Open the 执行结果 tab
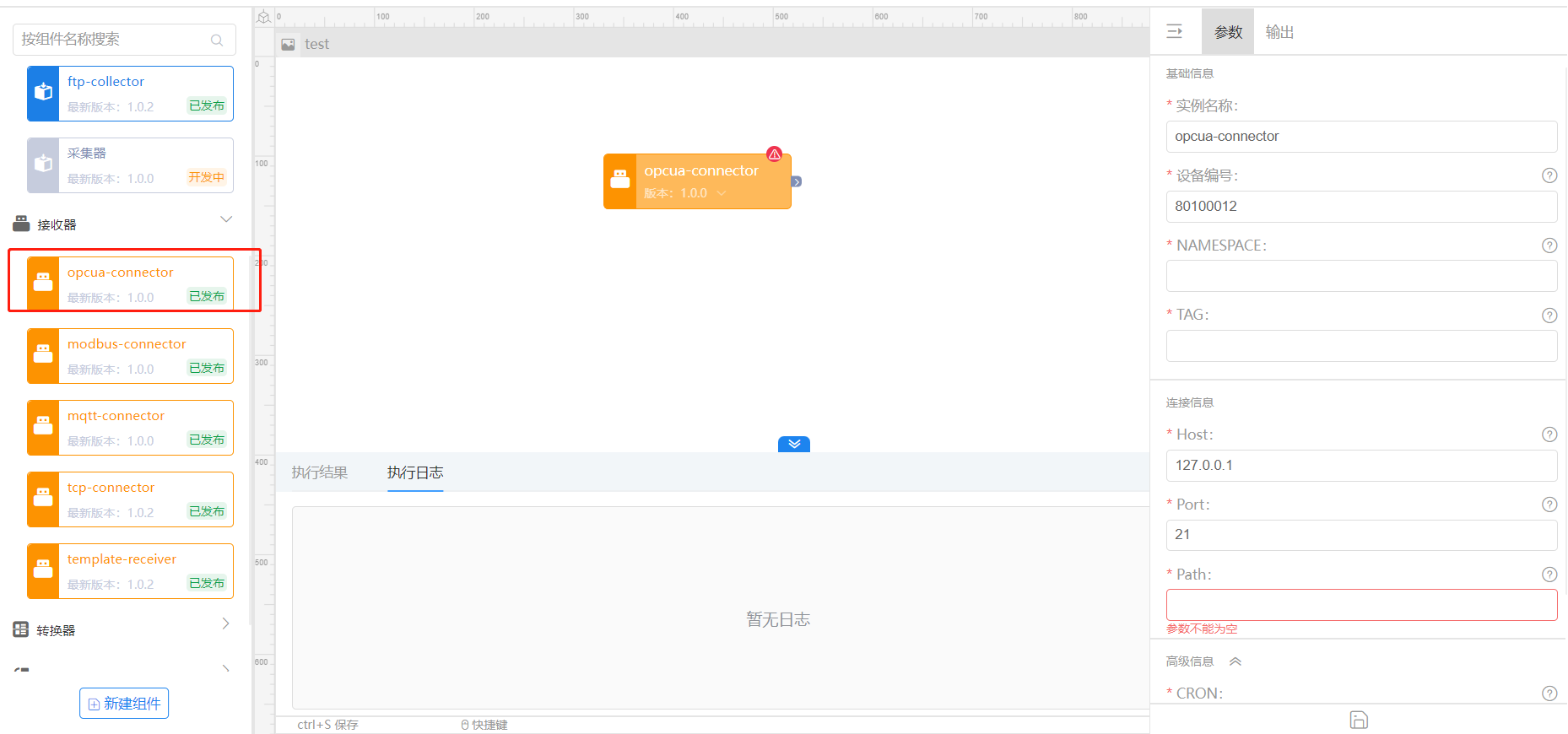Screen dimensions: 1568x734 tap(320, 472)
